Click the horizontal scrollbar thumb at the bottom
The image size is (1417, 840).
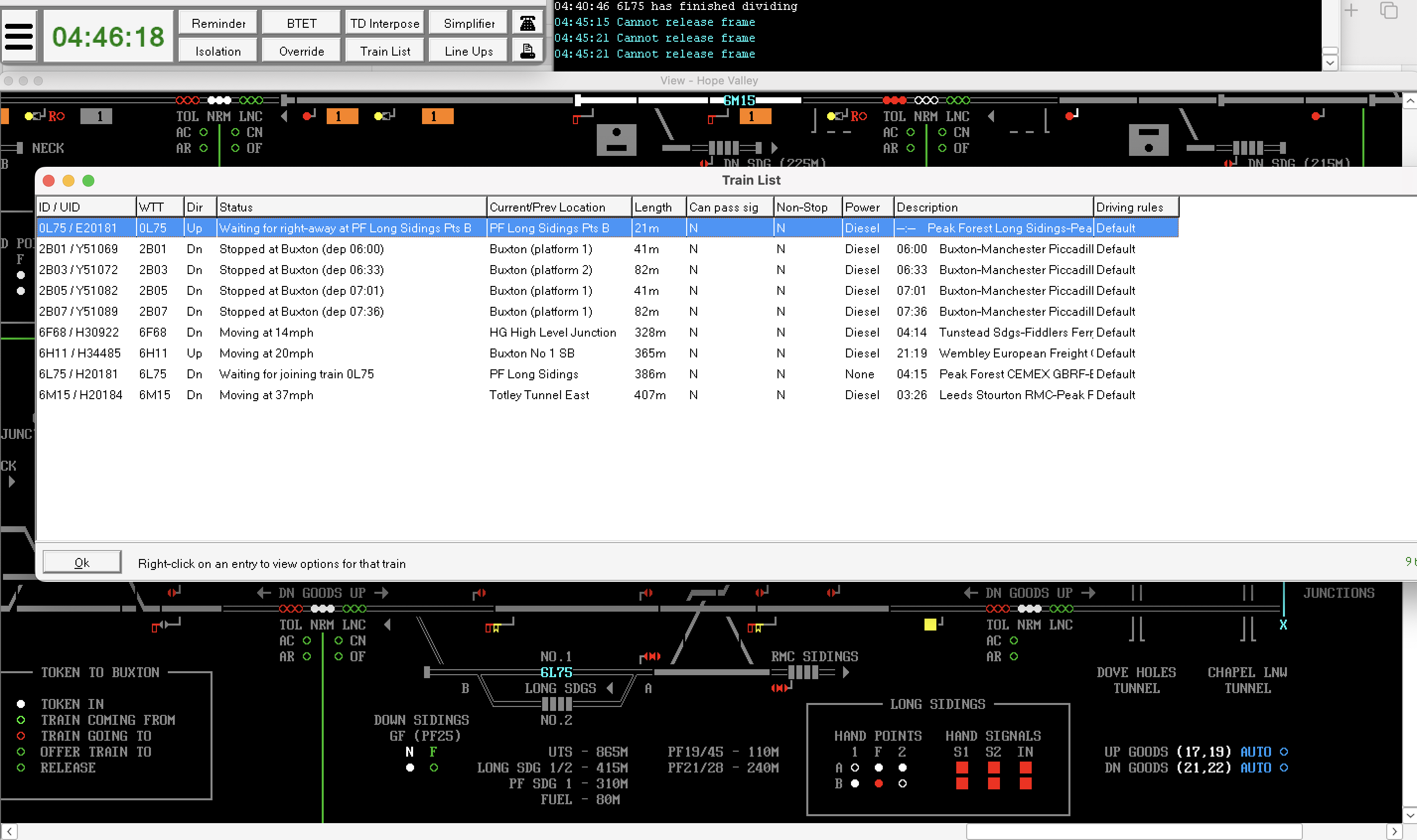point(1134,832)
